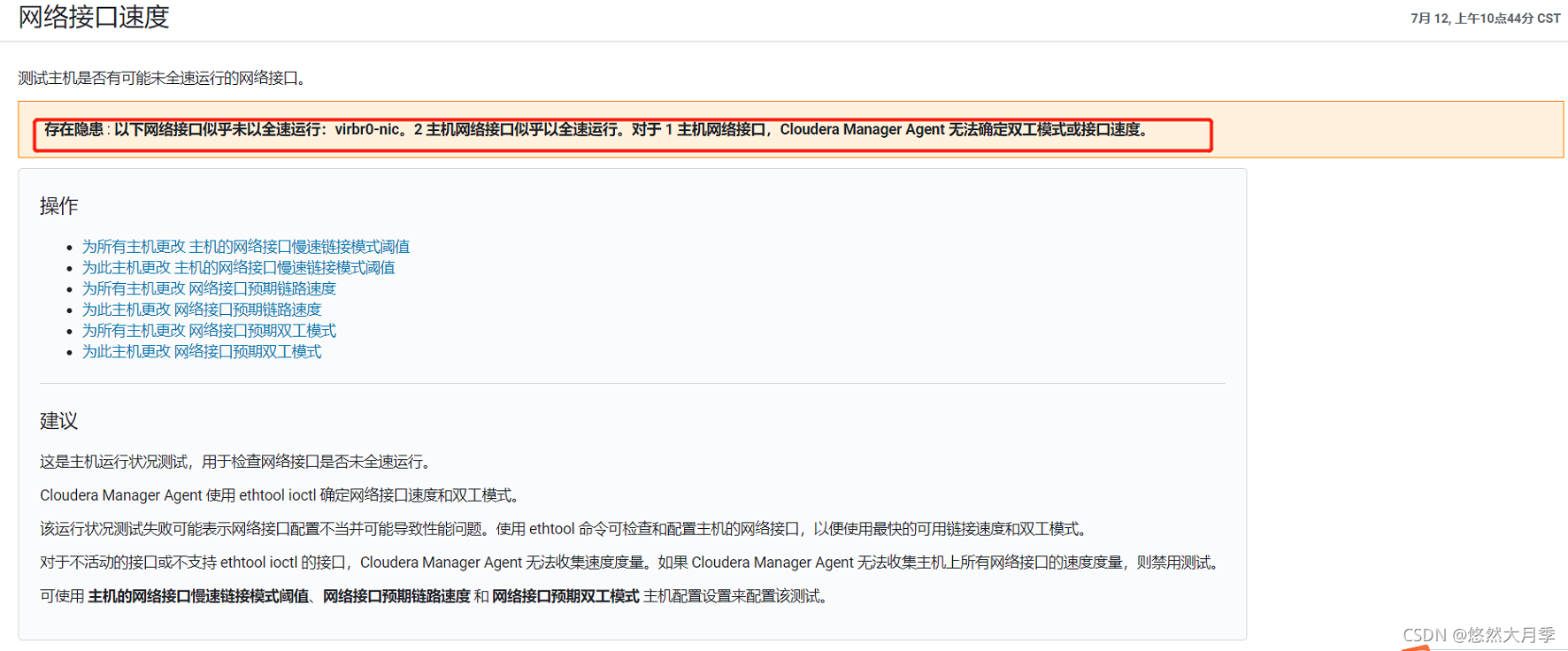Click the sentence starting 该运行状况测试失败
The image size is (1568, 651).
pos(565,529)
